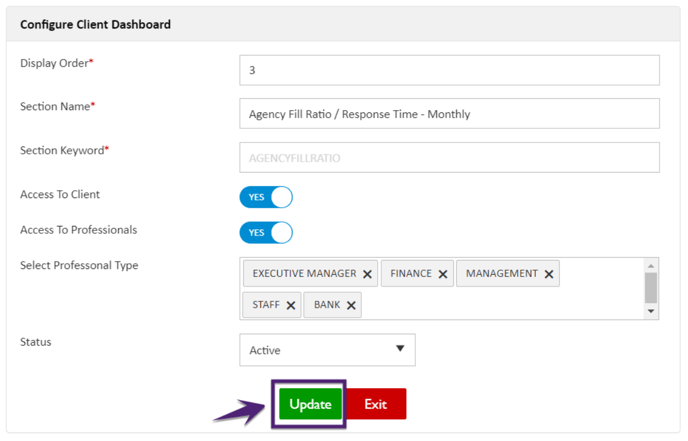Remove the EXECUTIVE MANAGER tag
Image resolution: width=688 pixels, height=441 pixels.
pos(367,274)
